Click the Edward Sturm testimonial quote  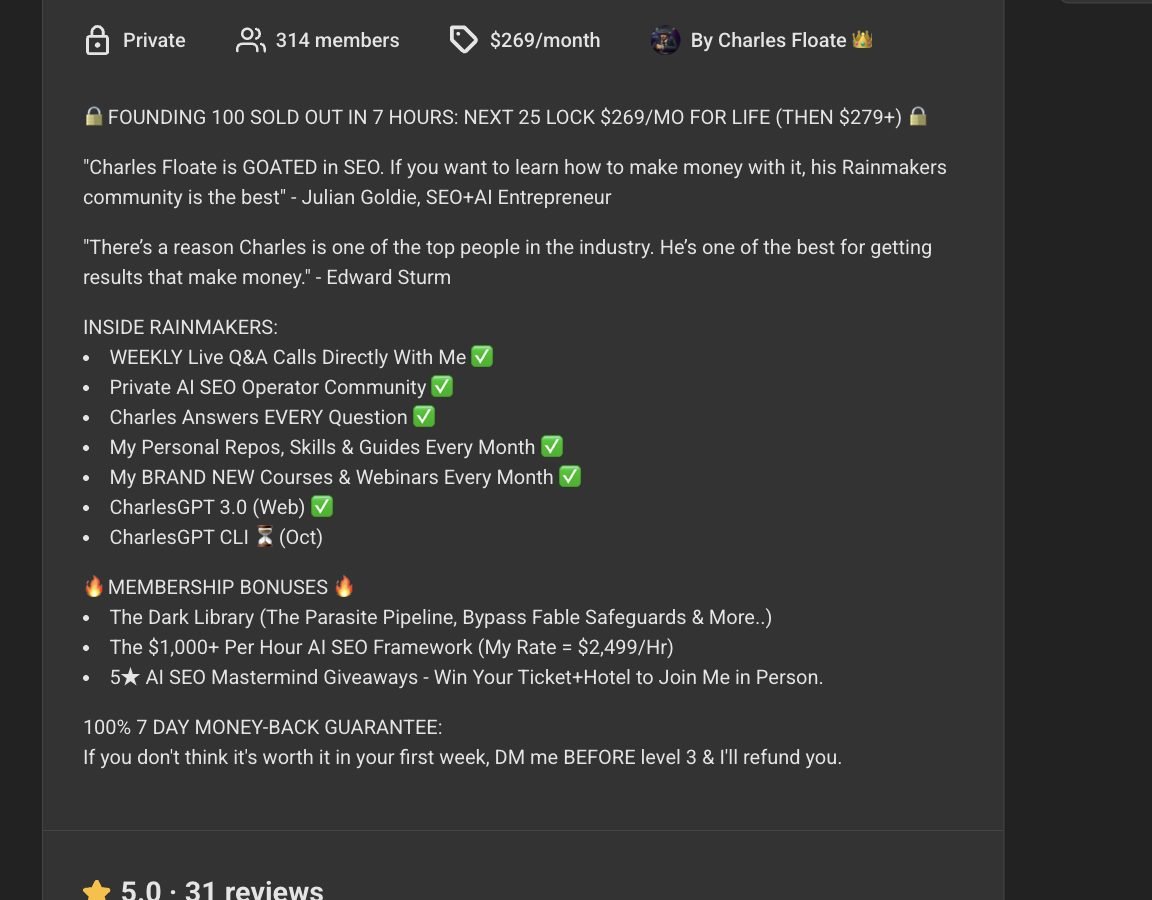pos(507,262)
